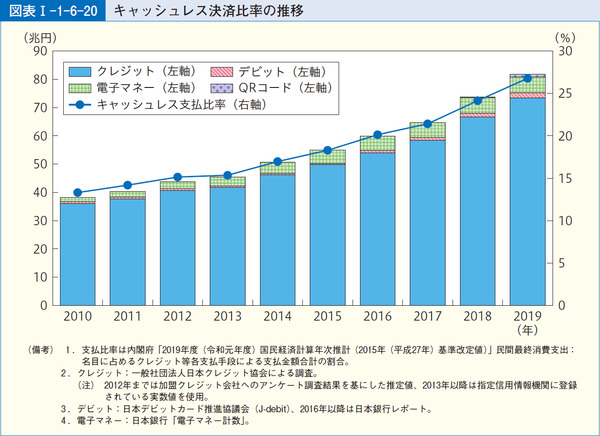Click the line data point above 2019

pos(527,78)
